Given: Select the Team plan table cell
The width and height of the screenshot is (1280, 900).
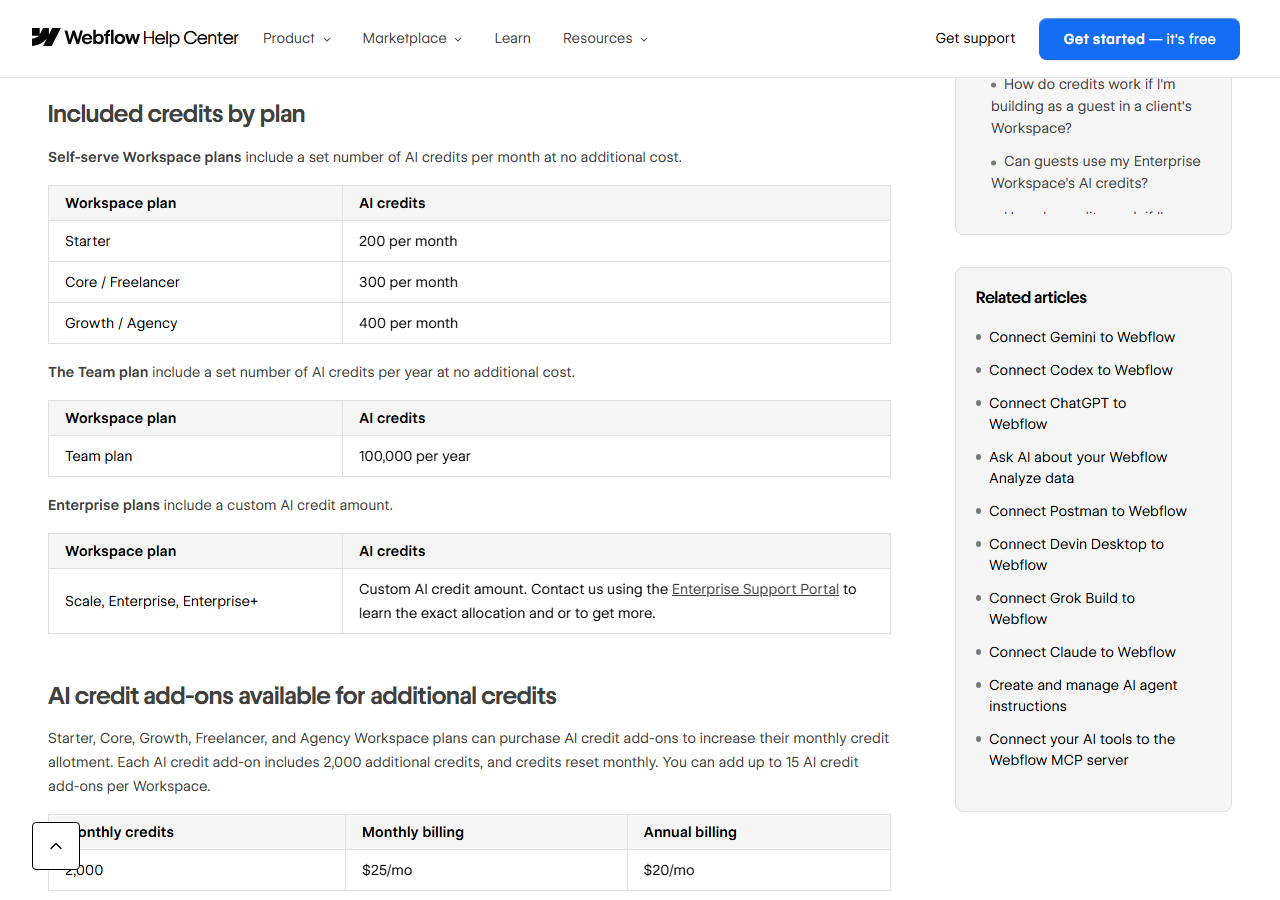Looking at the screenshot, I should click(195, 456).
